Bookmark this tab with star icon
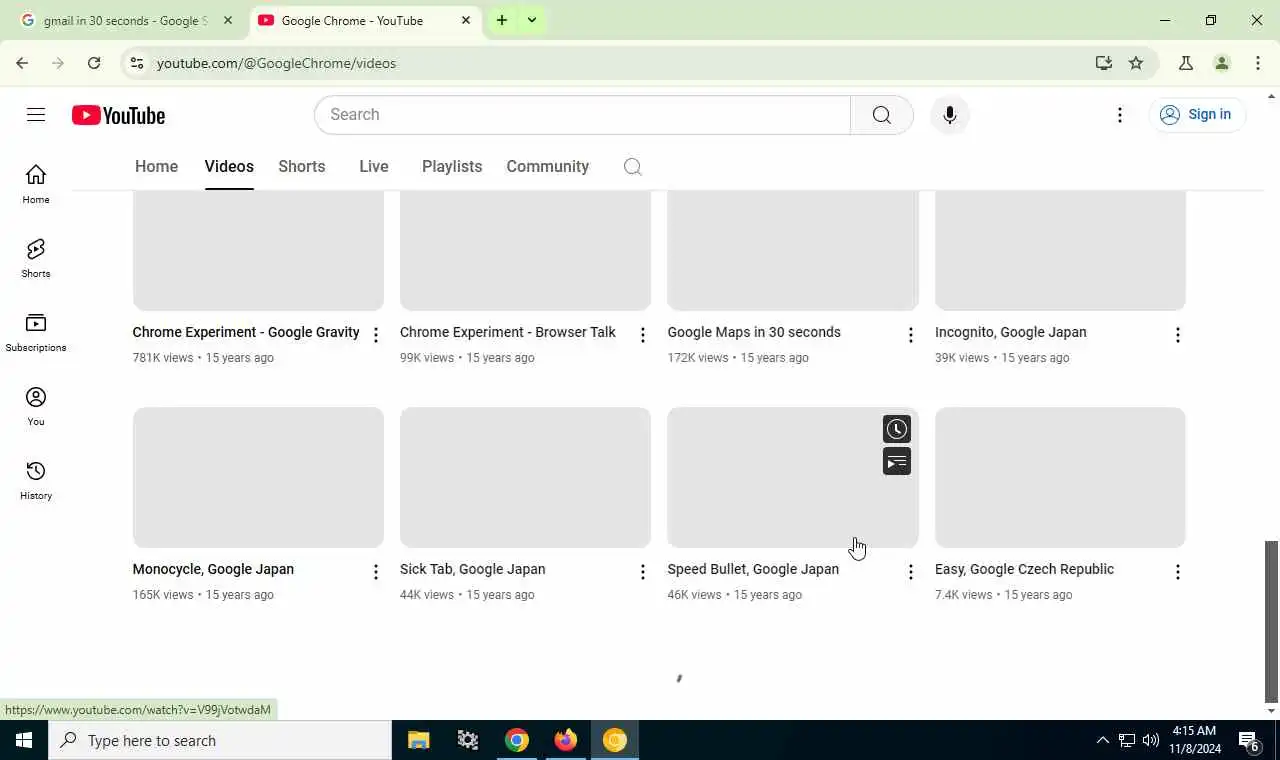Image resolution: width=1280 pixels, height=760 pixels. [x=1136, y=63]
